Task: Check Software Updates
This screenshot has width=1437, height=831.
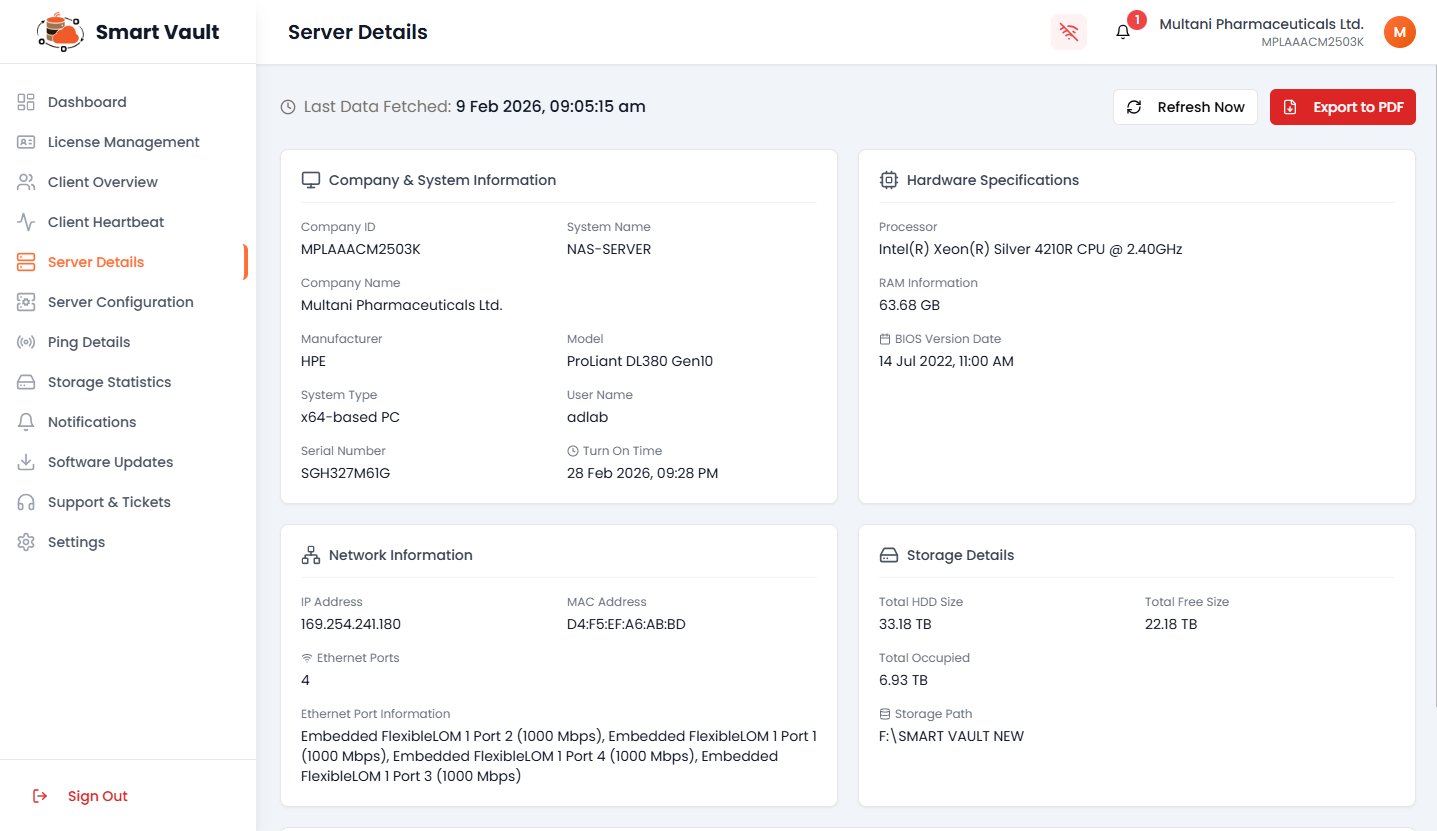Action: [109, 461]
